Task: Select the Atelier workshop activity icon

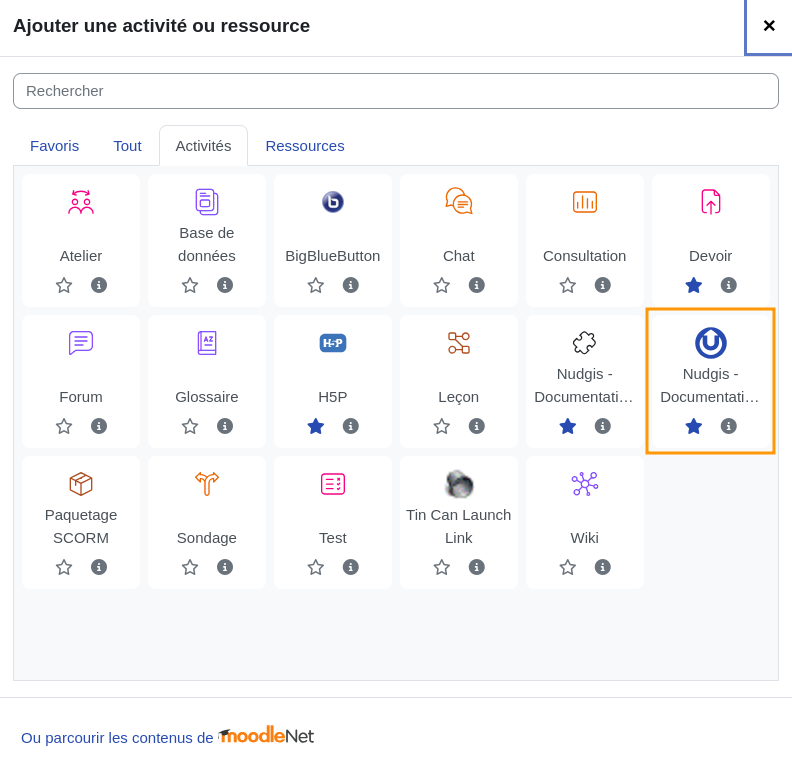Action: tap(81, 202)
